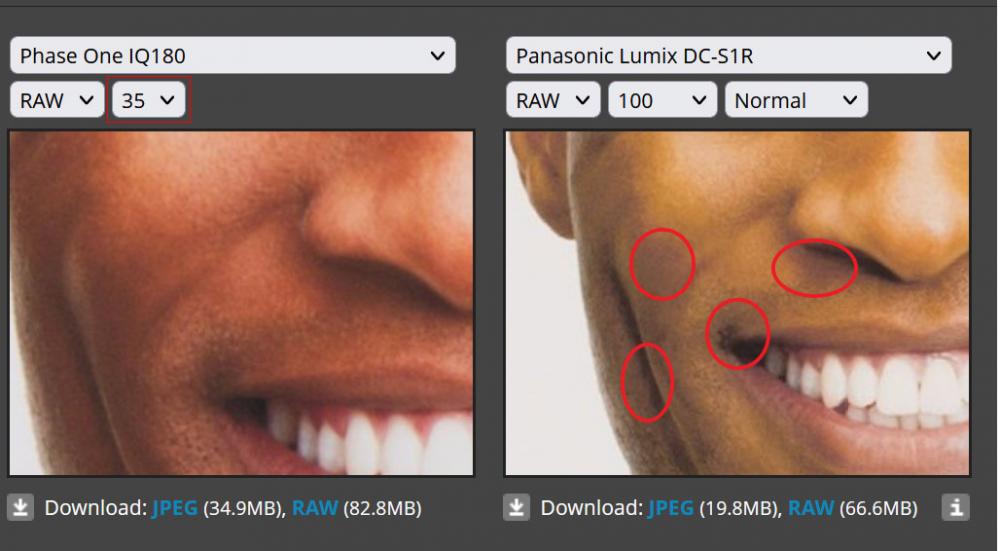Open the Phase One IQ180 camera dropdown
This screenshot has width=1000, height=551.
233,55
